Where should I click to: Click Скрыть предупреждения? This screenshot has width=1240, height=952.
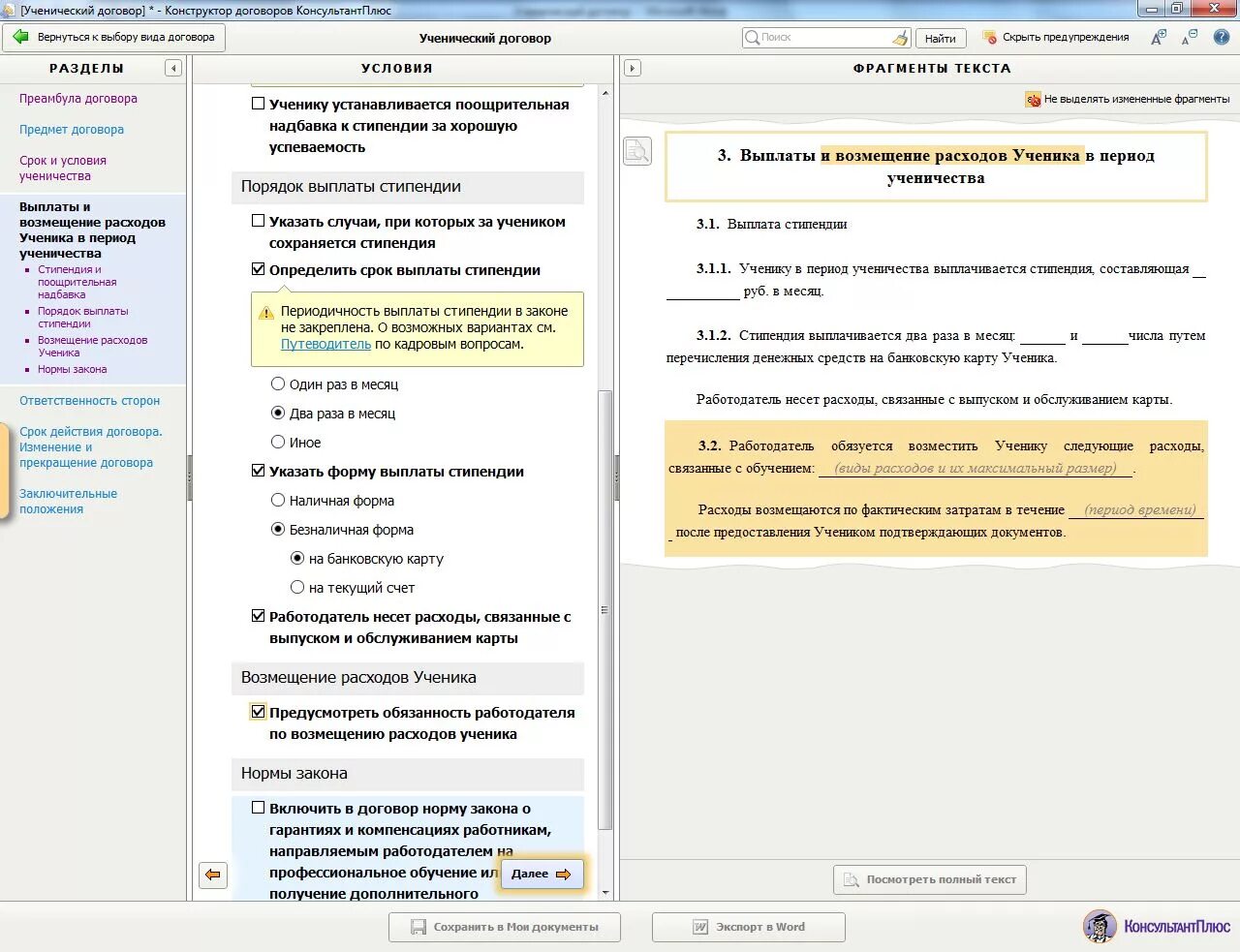[x=1066, y=37]
